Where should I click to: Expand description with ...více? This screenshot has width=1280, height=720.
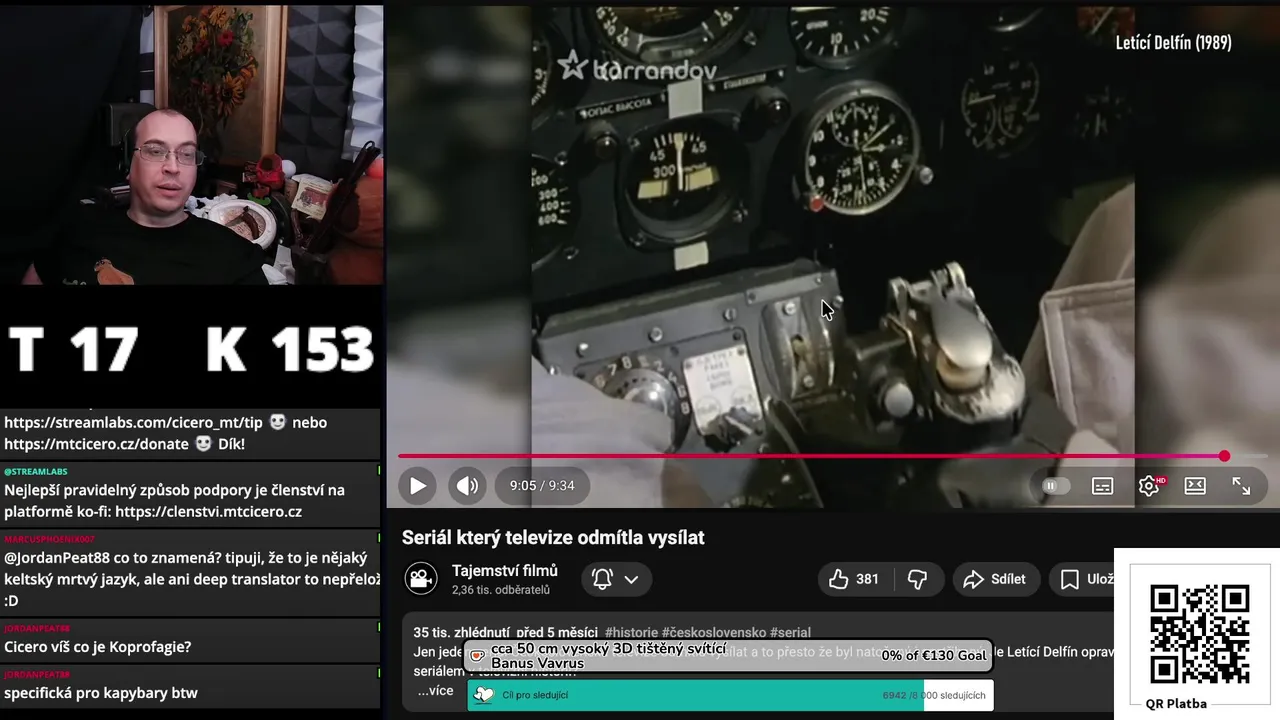435,691
